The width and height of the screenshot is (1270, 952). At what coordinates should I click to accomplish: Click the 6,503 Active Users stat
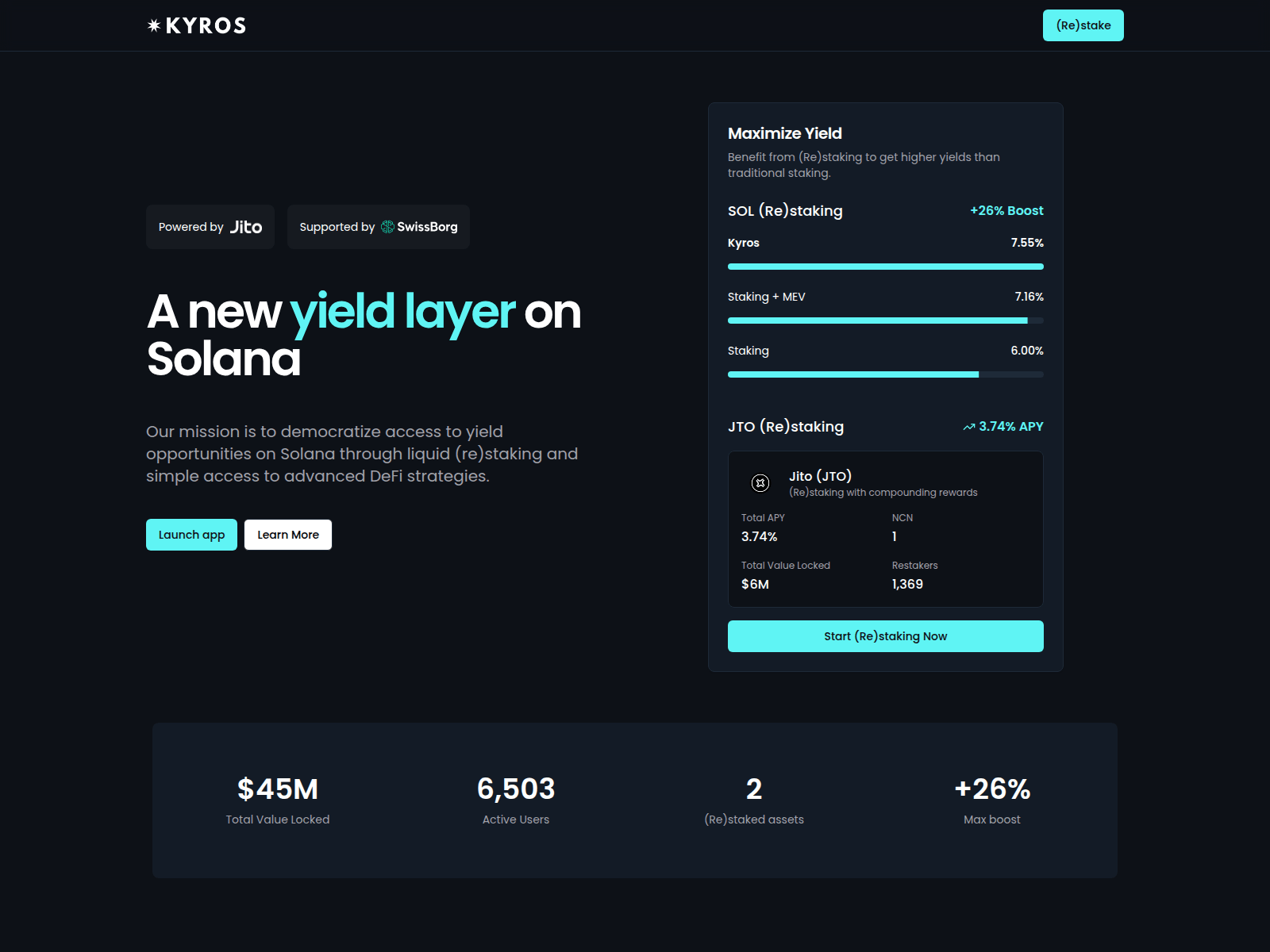(x=516, y=800)
